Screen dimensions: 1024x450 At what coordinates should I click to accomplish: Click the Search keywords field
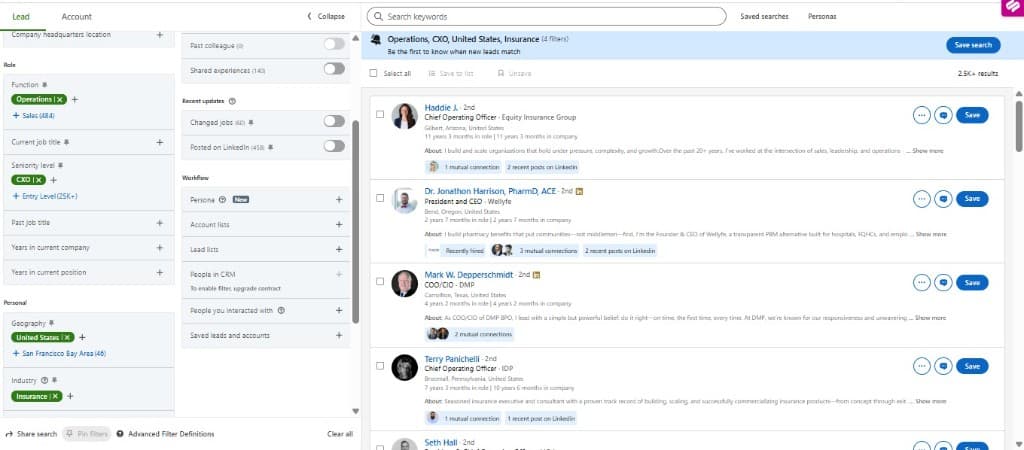[x=547, y=16]
